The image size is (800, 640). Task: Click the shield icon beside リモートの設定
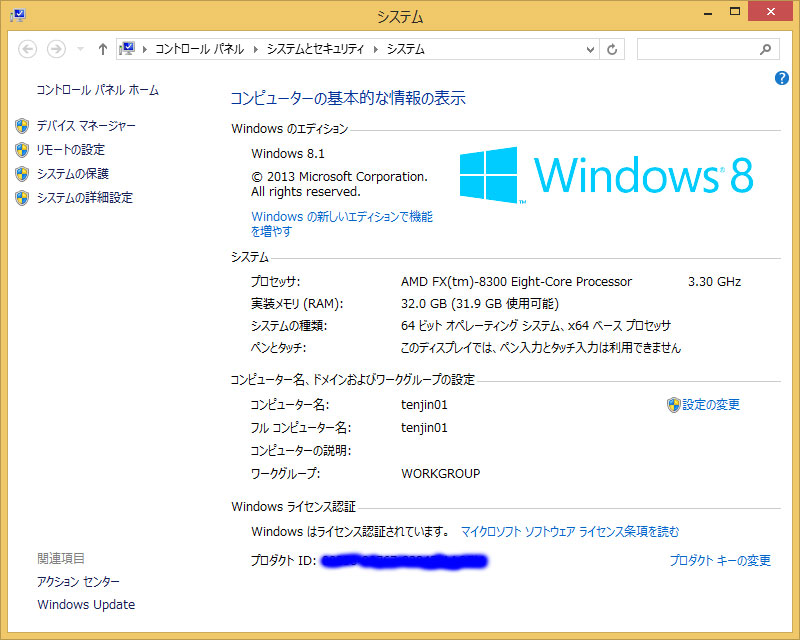coord(22,150)
